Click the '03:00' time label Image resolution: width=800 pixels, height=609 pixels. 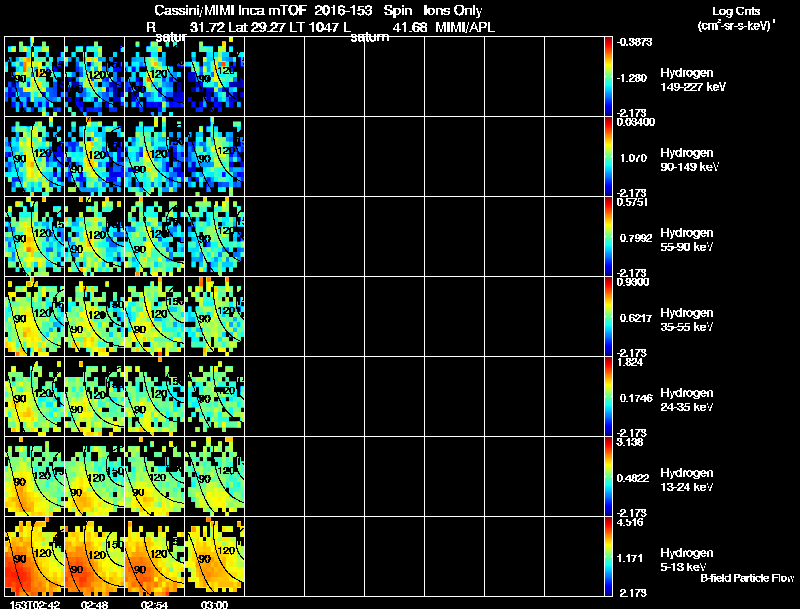click(x=214, y=604)
